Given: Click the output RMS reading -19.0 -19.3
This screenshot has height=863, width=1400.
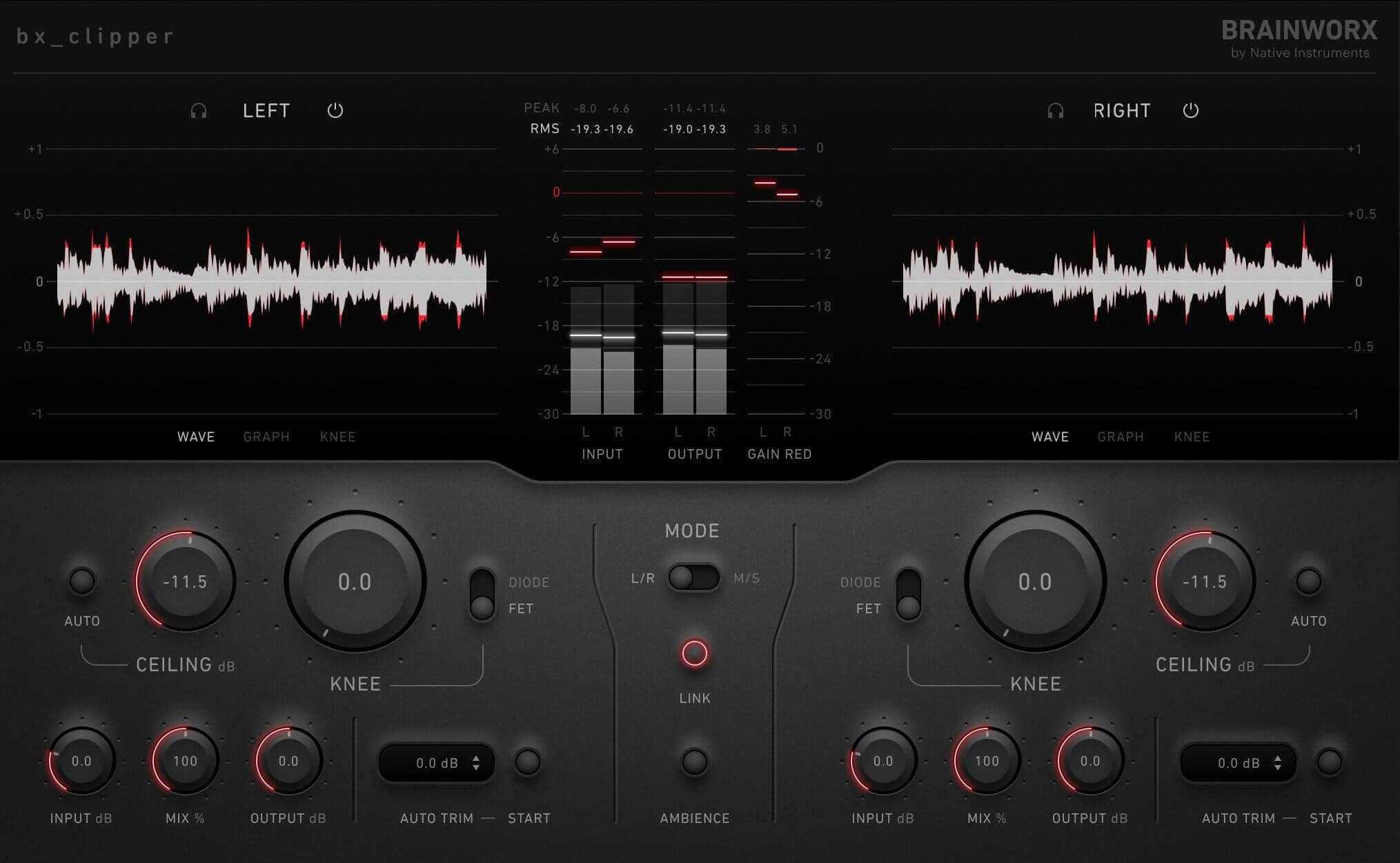Looking at the screenshot, I should pos(695,129).
